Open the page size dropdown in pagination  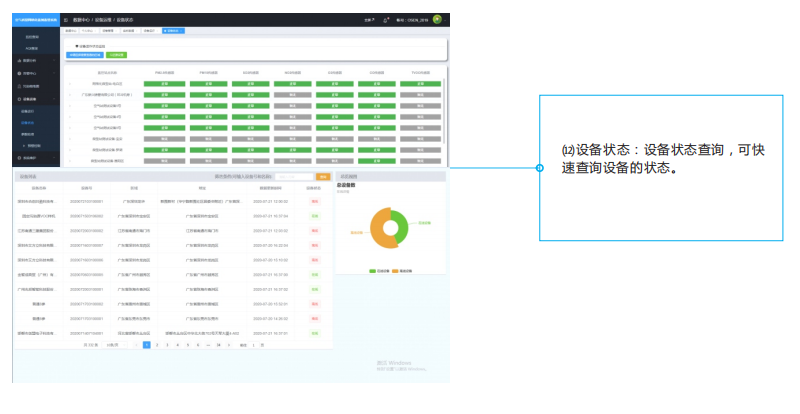tap(112, 344)
